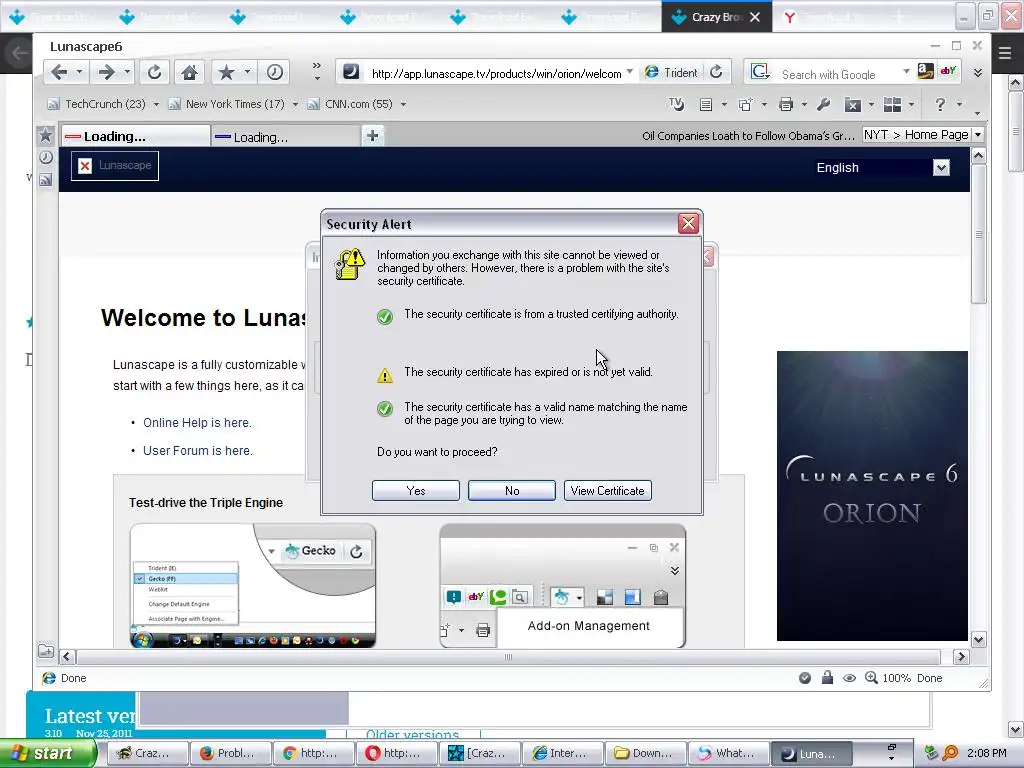Reload page using main toolbar refresh icon
The height and width of the screenshot is (768, 1024).
click(154, 72)
